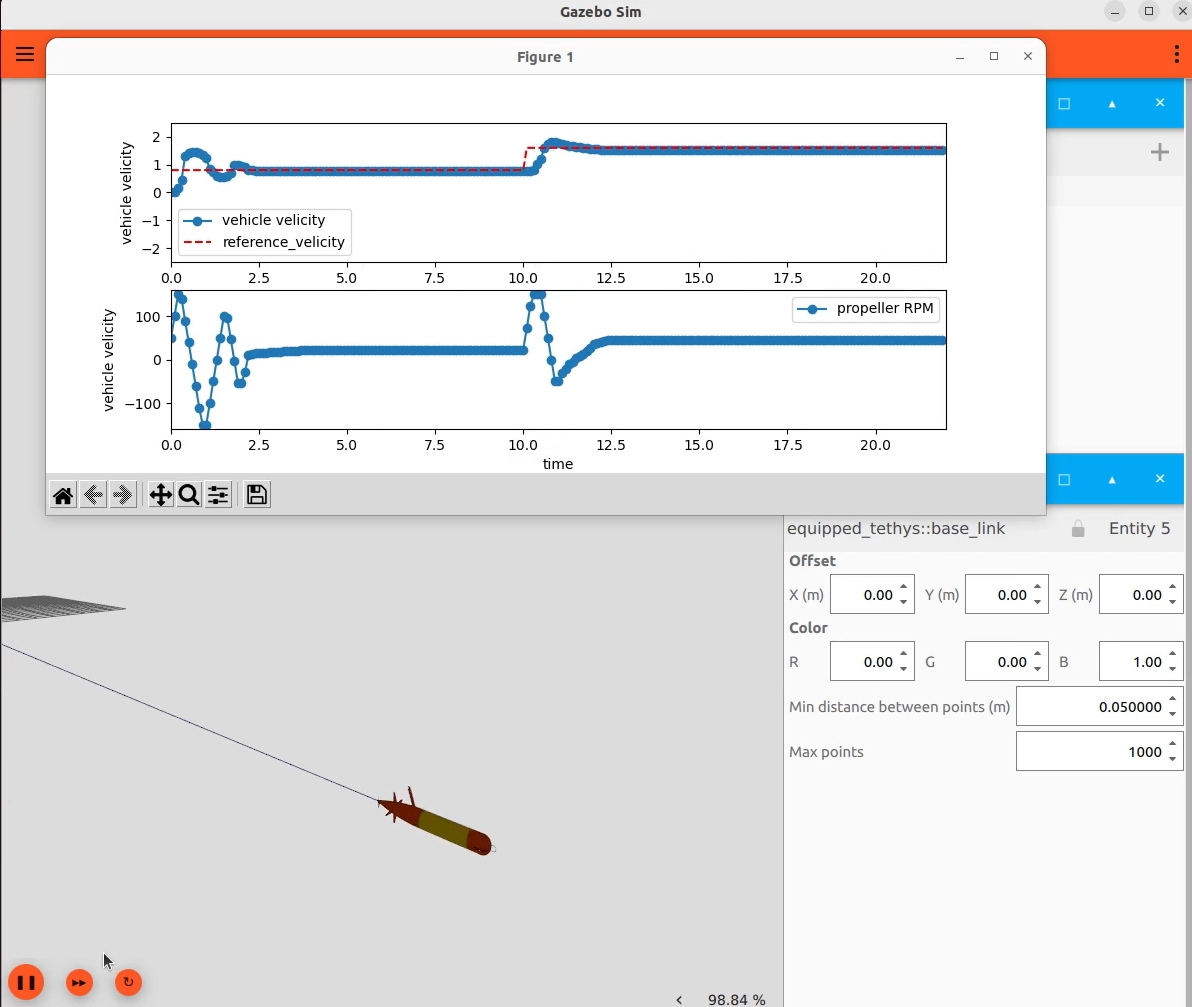Expand the real time factor arrow
Screen dimensions: 1192x1007
coord(679,1000)
